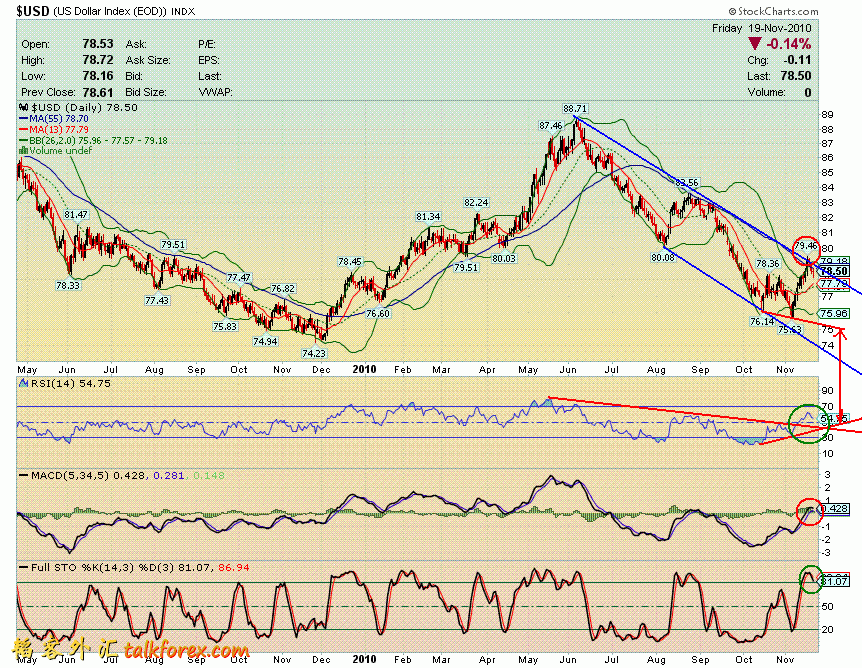Click the 74.23 lowest price label

point(314,353)
